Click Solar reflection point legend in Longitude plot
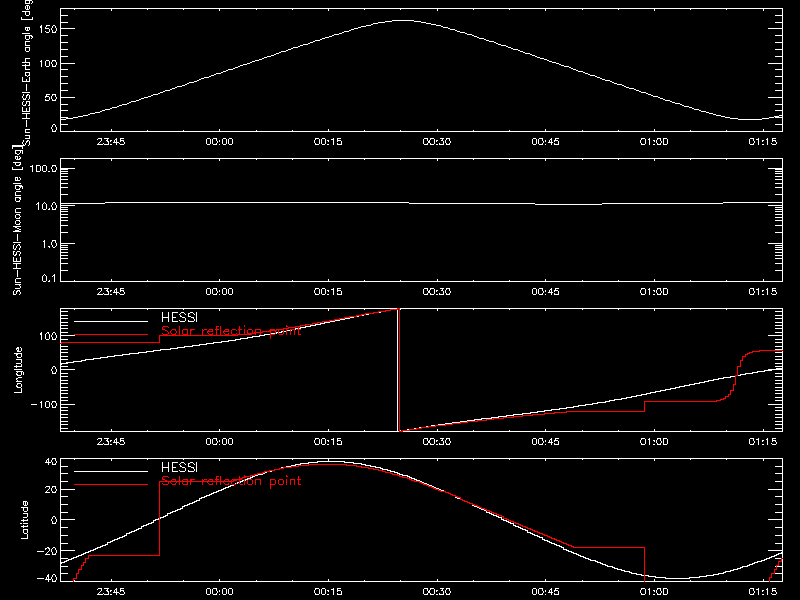This screenshot has height=600, width=800. [231, 331]
